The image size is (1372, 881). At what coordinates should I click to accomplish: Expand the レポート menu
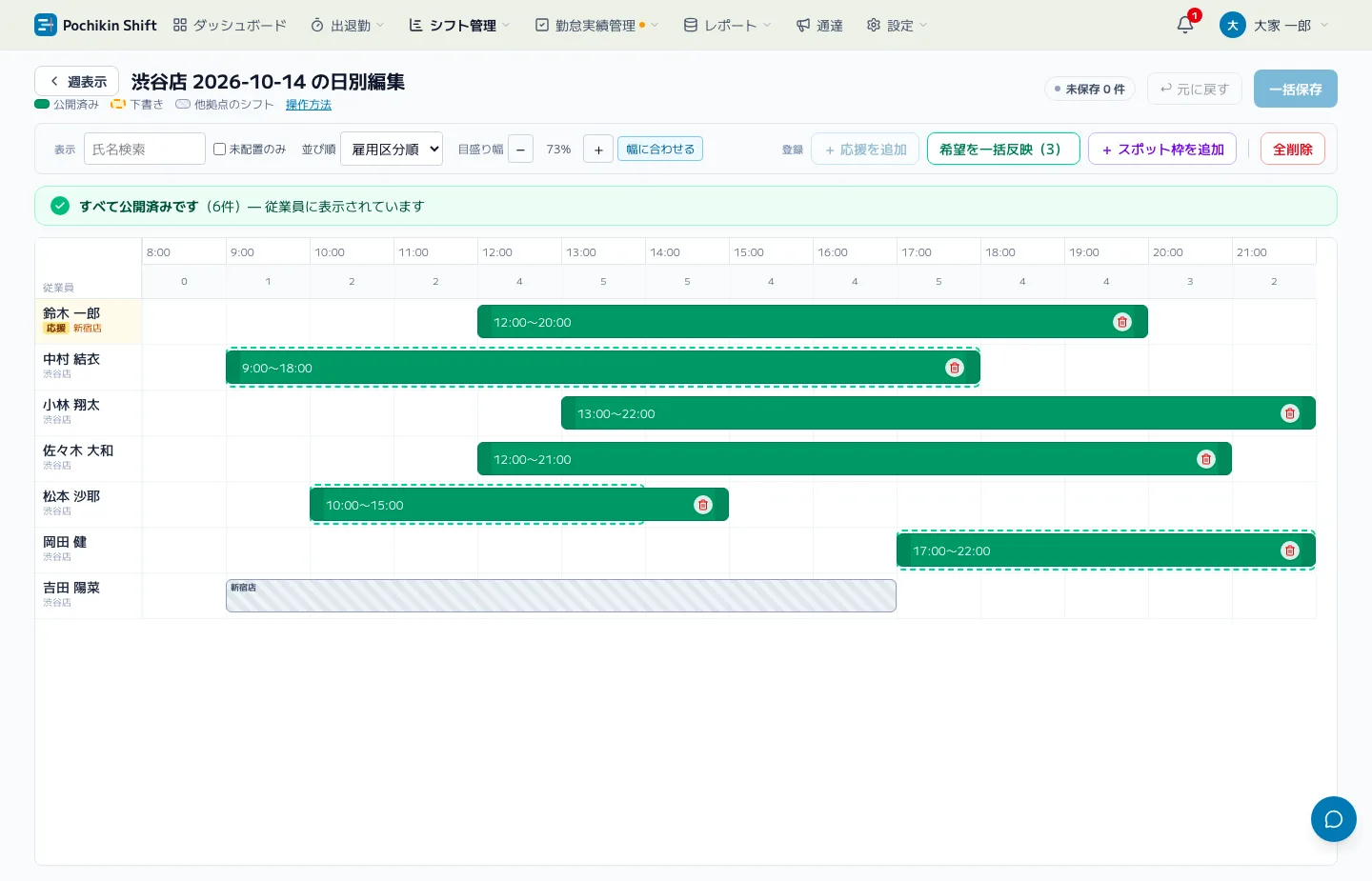point(728,26)
